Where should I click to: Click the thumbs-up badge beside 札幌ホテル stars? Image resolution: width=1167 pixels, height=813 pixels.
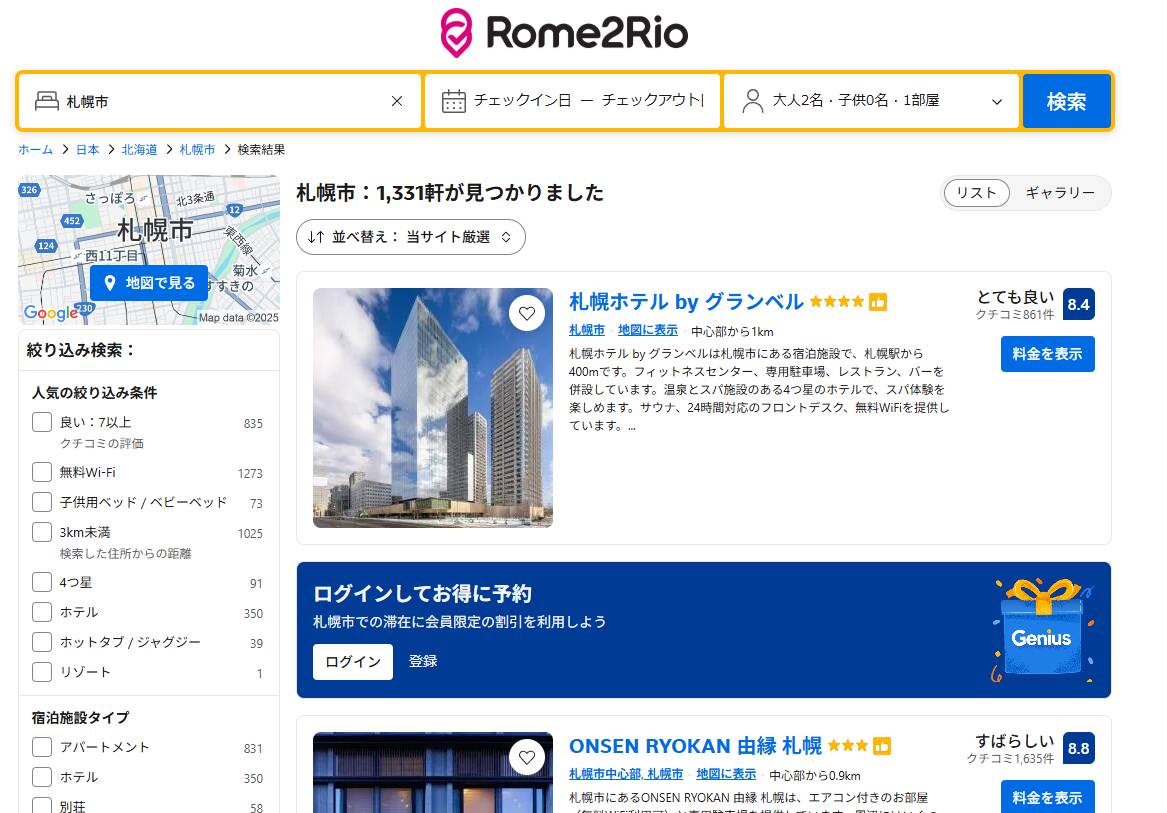tap(878, 302)
